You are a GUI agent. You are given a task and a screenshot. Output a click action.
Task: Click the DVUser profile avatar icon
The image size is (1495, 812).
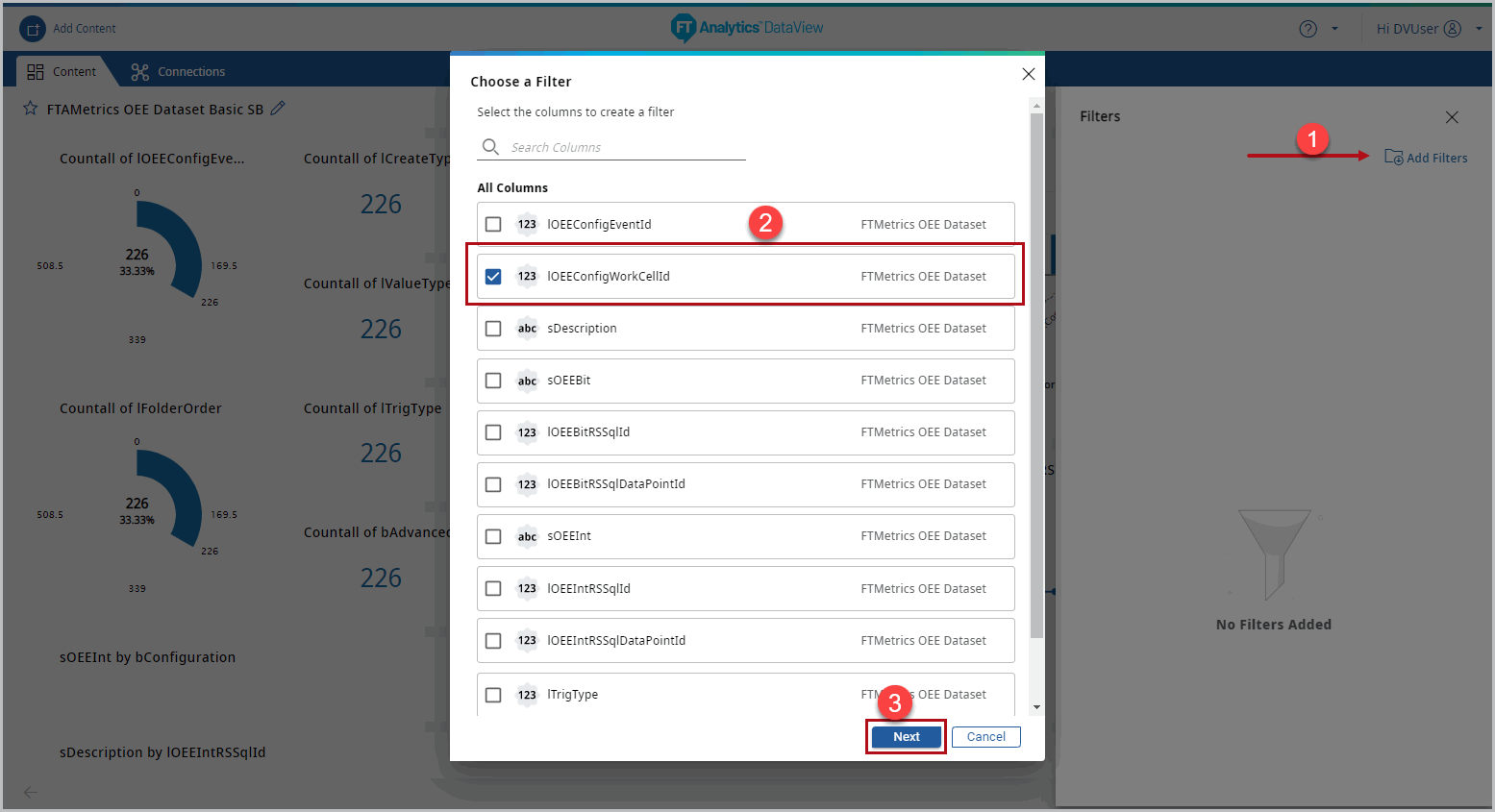pyautogui.click(x=1453, y=29)
